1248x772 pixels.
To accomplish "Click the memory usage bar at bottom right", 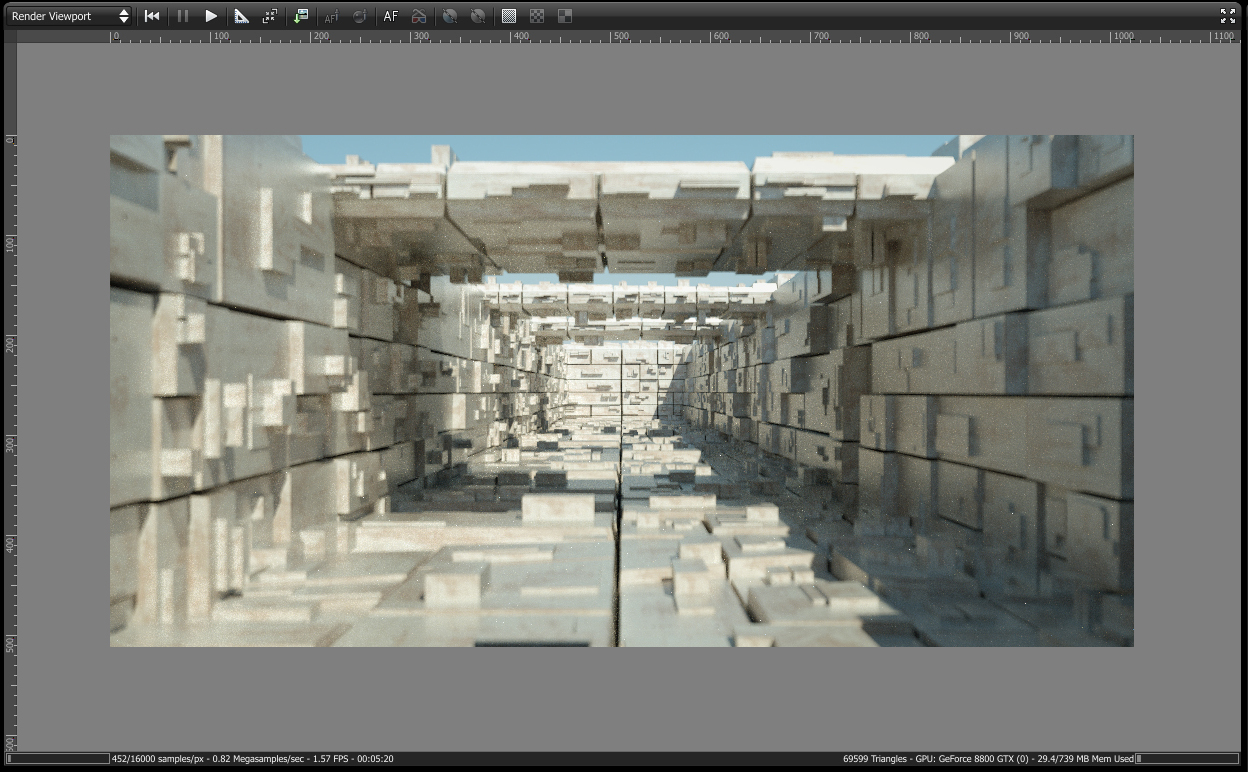I will (x=1187, y=759).
